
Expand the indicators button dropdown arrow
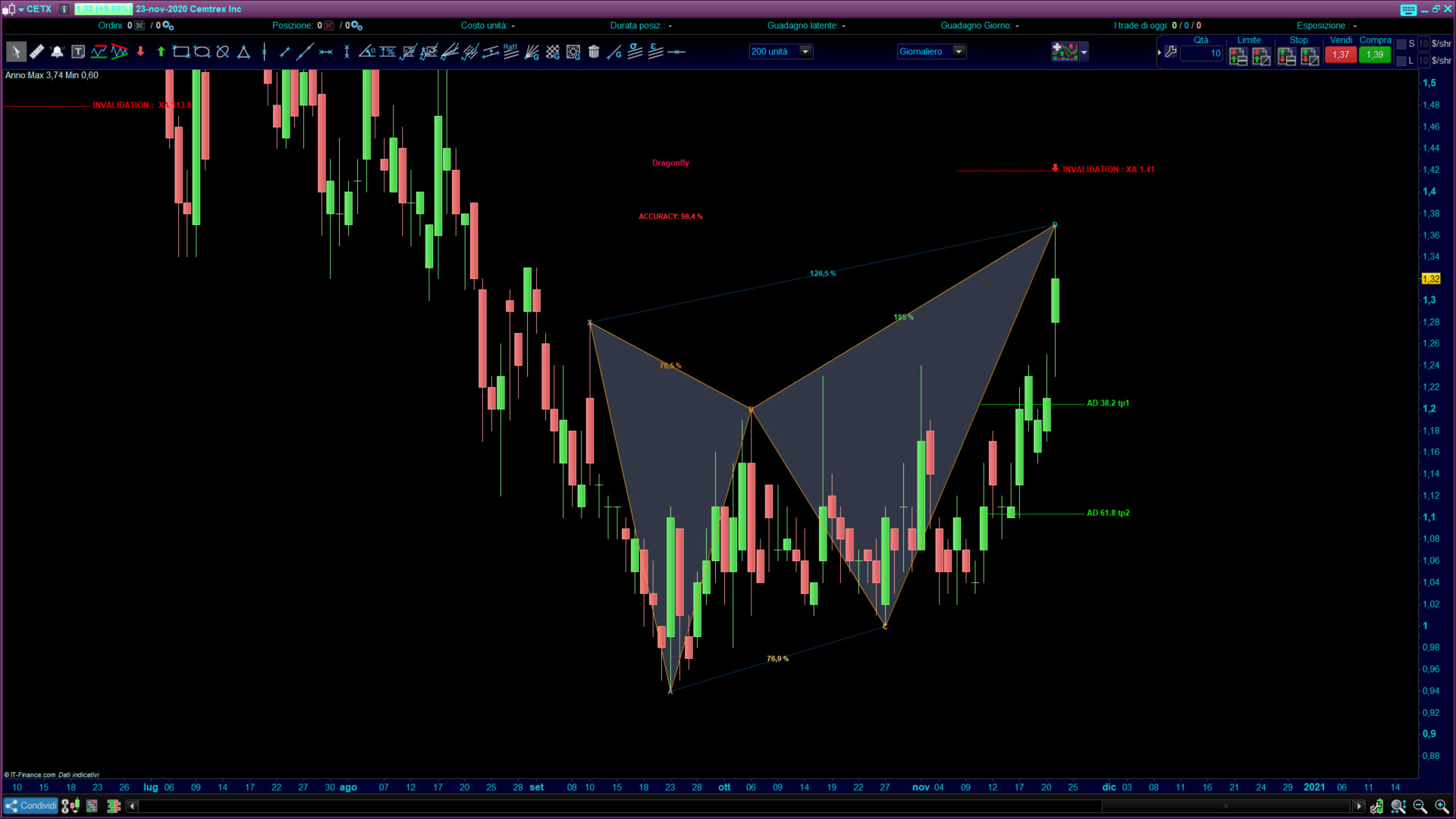(1084, 52)
